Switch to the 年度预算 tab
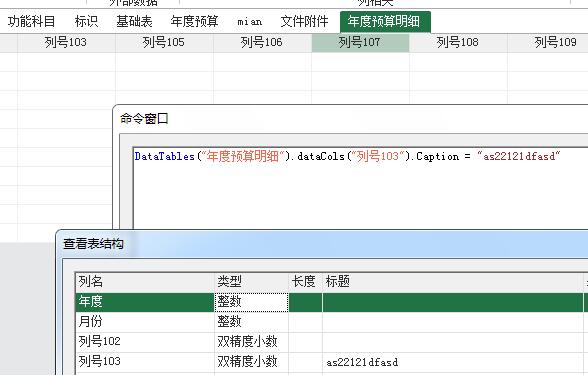This screenshot has width=588, height=375. pyautogui.click(x=194, y=21)
